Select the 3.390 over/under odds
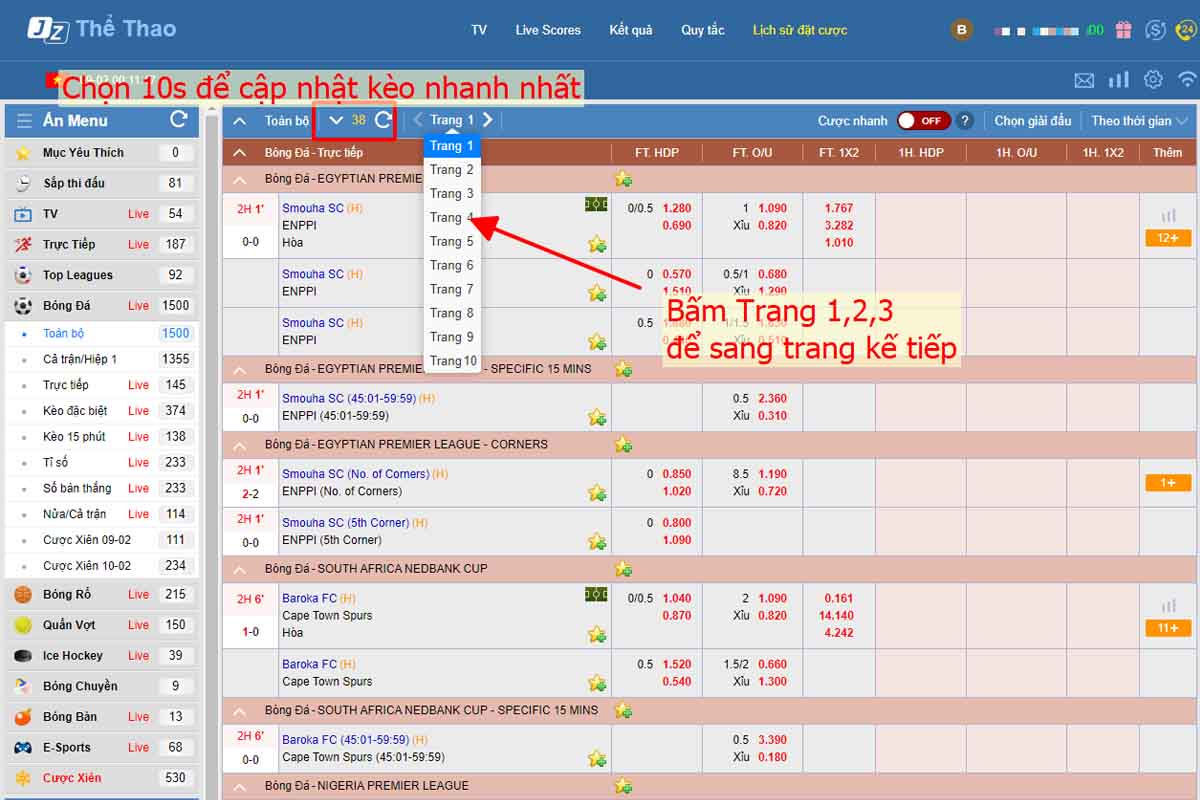Image resolution: width=1200 pixels, height=800 pixels. (x=772, y=740)
